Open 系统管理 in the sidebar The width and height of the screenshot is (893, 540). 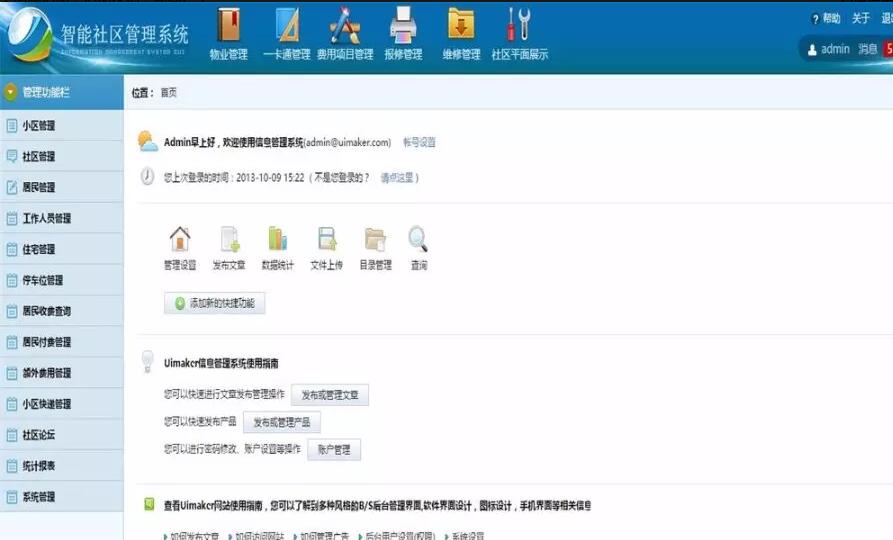tap(62, 497)
